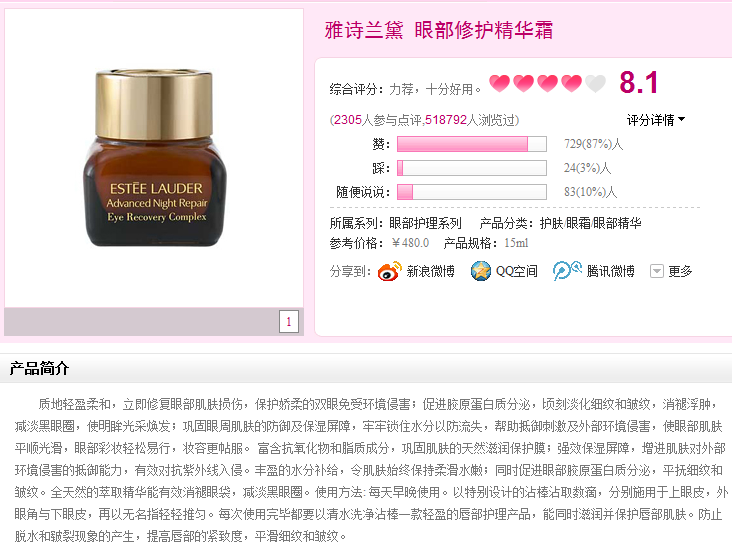Image resolution: width=732 pixels, height=549 pixels.
Task: Click the Estee Lauder product image
Action: point(155,158)
